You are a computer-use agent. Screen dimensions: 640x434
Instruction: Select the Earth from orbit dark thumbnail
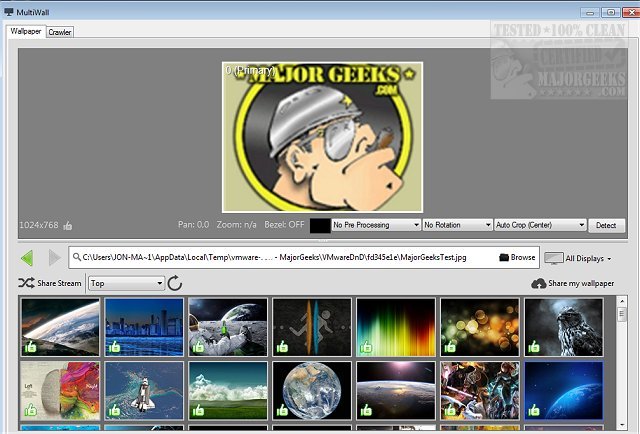tap(396, 390)
